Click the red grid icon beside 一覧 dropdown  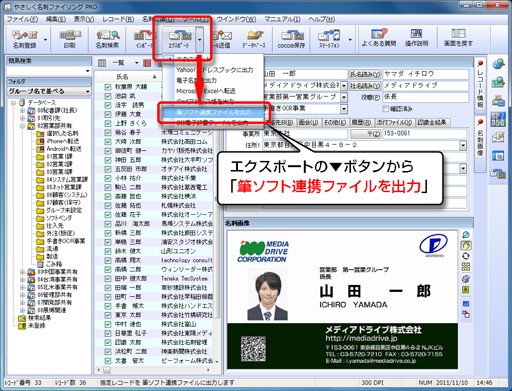click(x=147, y=63)
